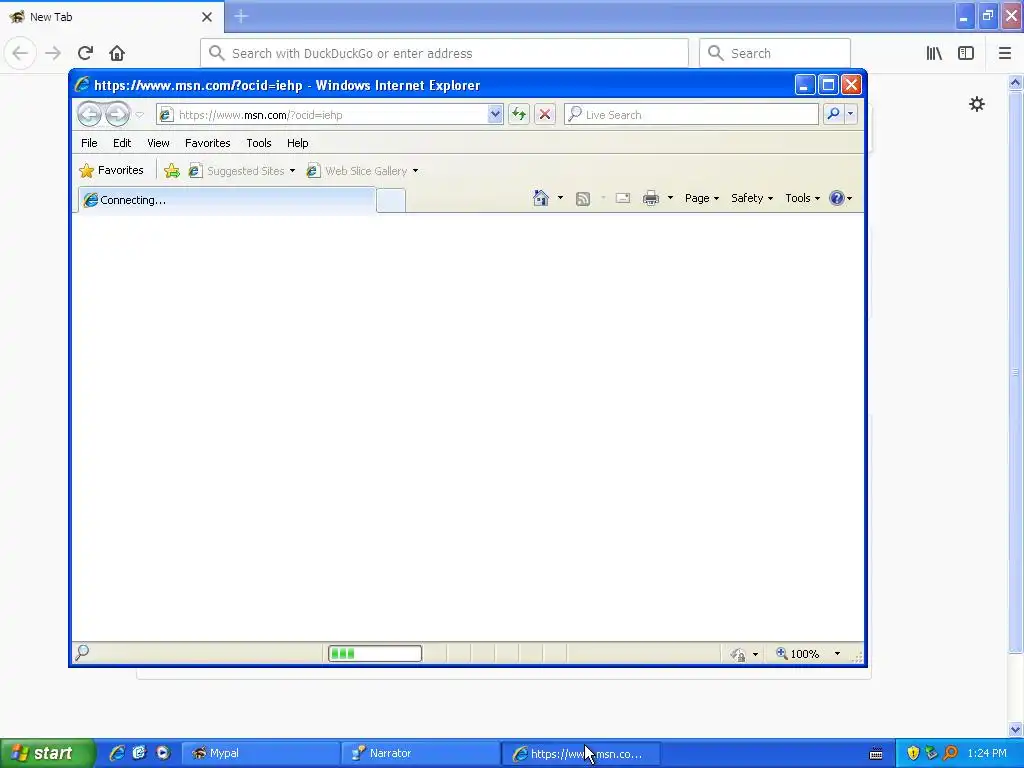Click the Mypal window vertical scrollbar
The width and height of the screenshot is (1024, 768).
click(1016, 372)
